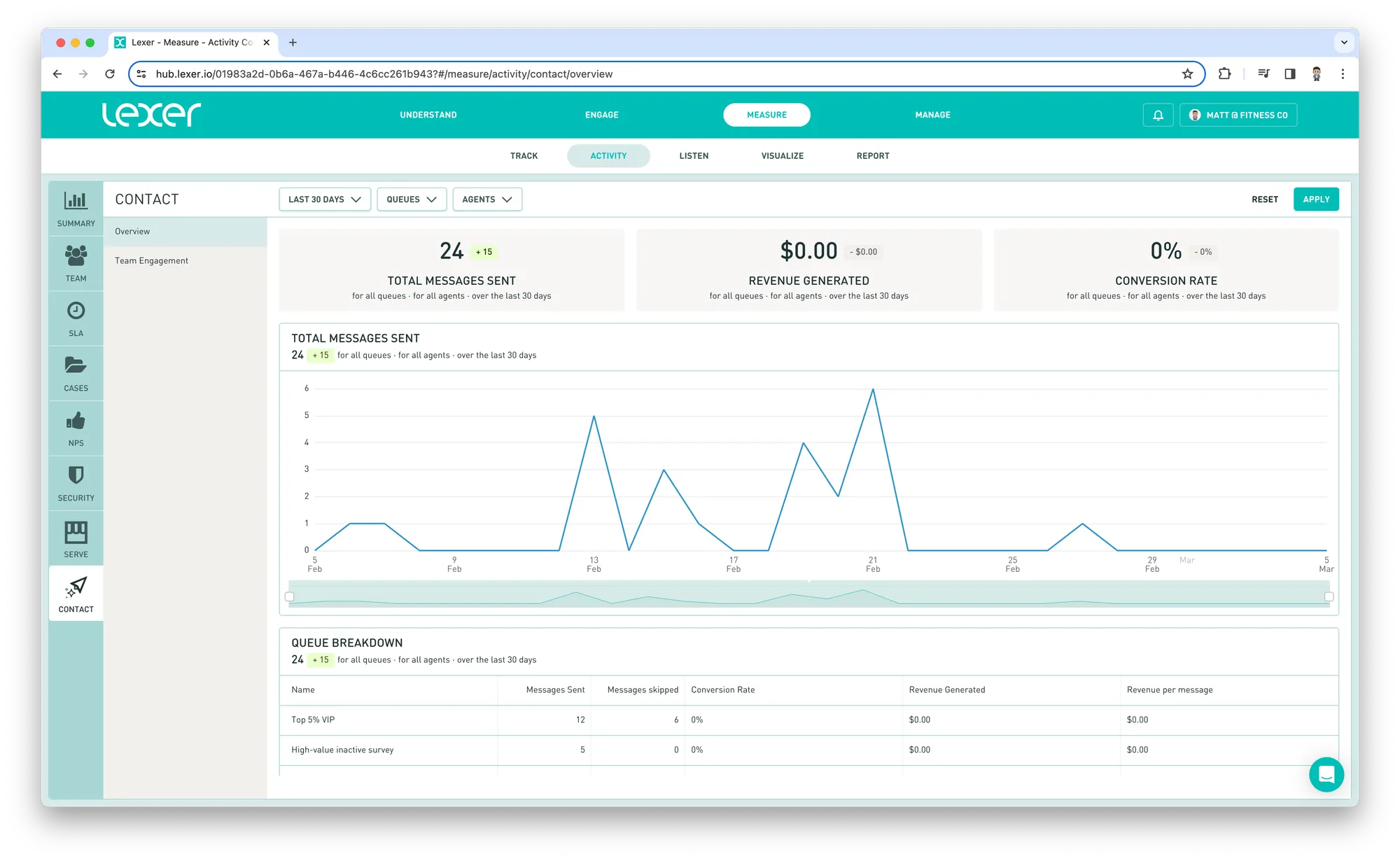
Task: Open the chat support bubble
Action: (x=1326, y=774)
